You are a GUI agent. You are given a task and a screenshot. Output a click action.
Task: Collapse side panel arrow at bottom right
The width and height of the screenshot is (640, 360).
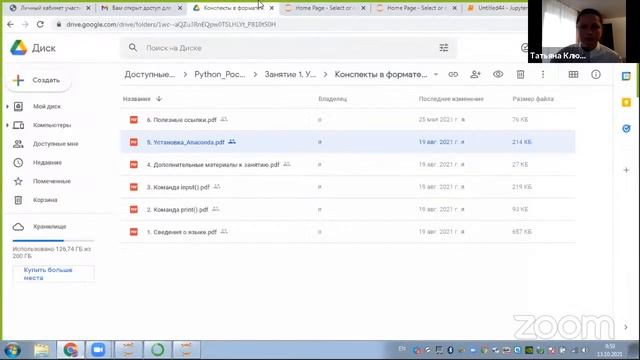(x=626, y=327)
